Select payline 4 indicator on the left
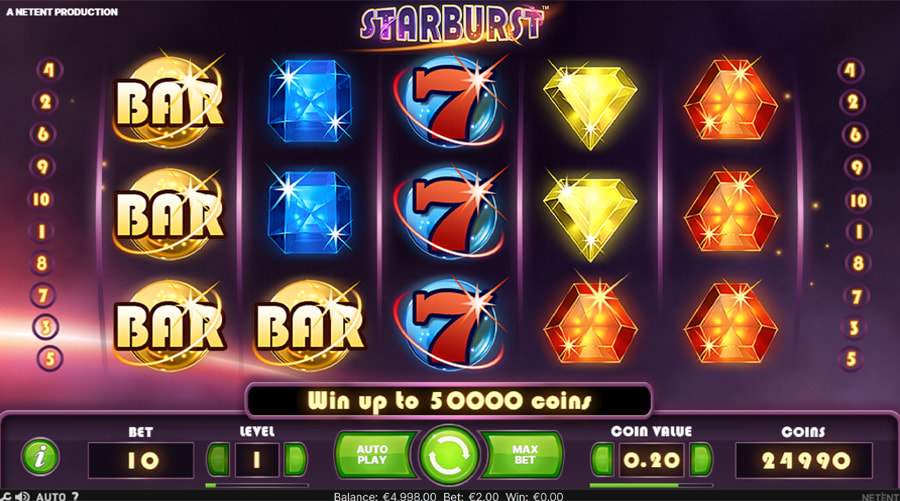The width and height of the screenshot is (900, 501). click(49, 70)
